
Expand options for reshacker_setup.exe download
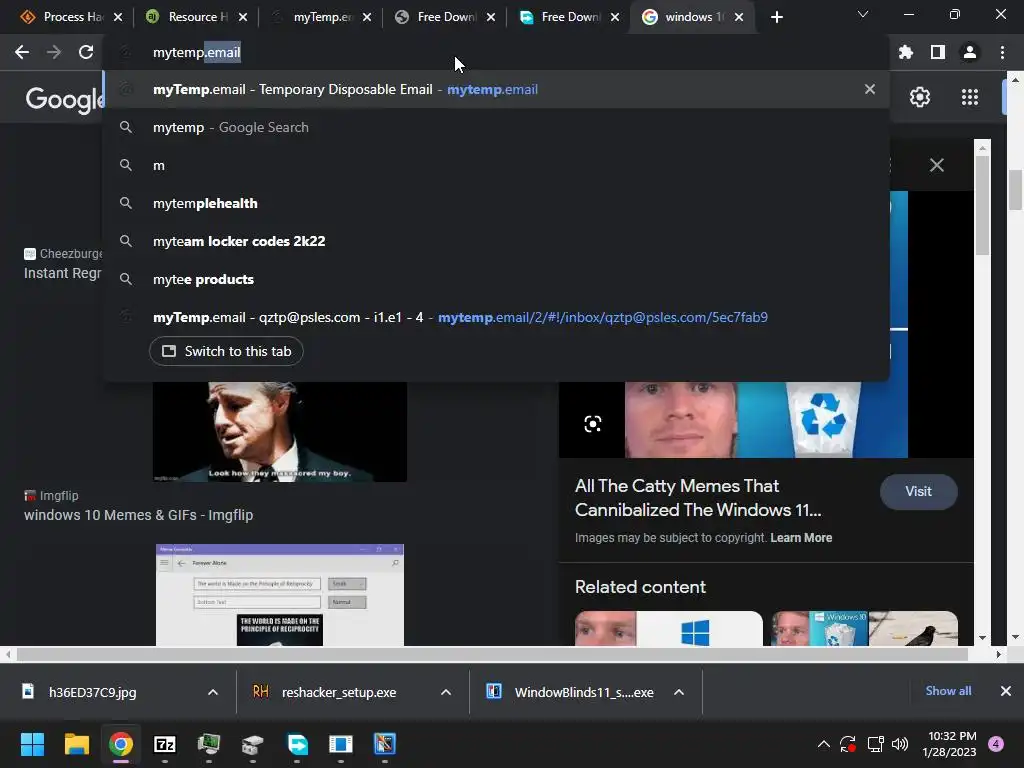[446, 692]
